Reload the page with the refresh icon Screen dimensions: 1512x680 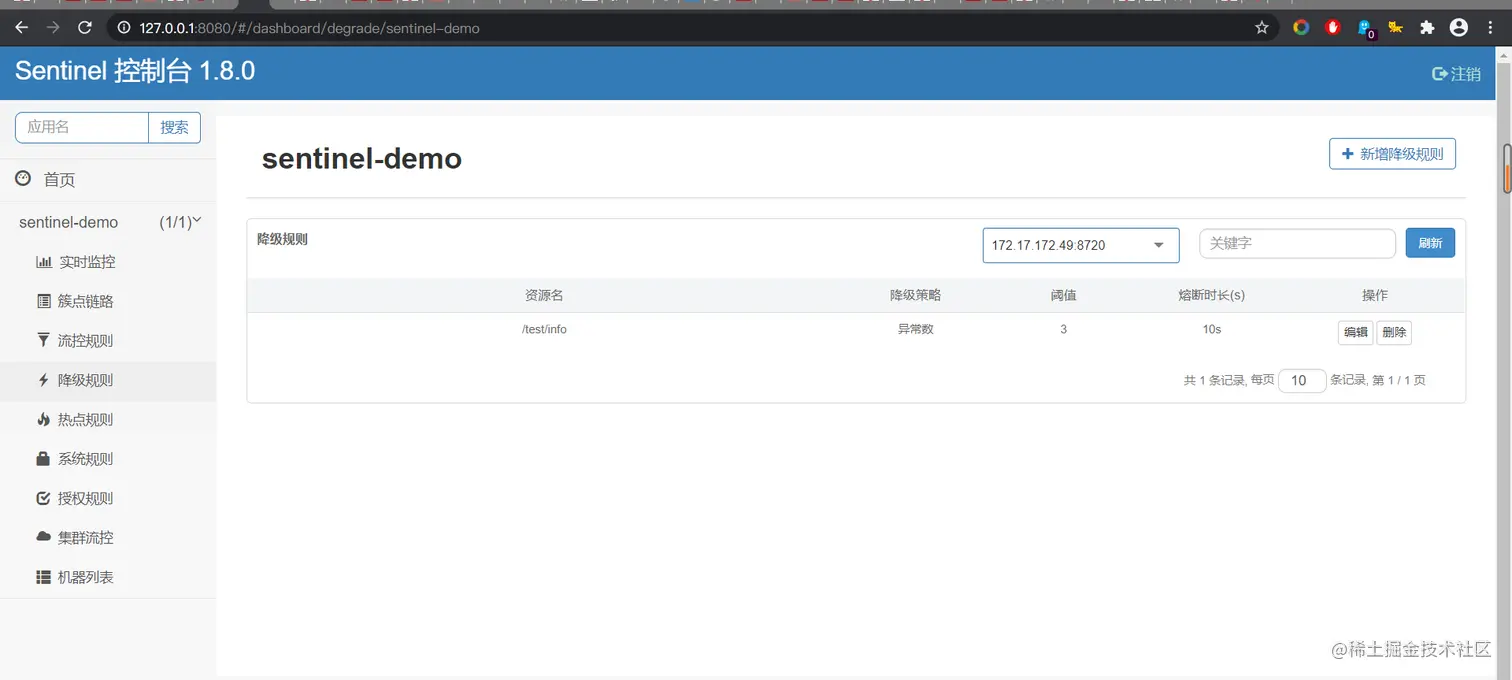tap(85, 28)
